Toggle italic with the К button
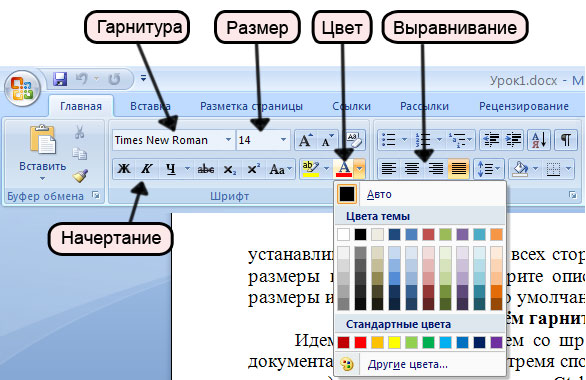586x380 pixels. tap(146, 169)
